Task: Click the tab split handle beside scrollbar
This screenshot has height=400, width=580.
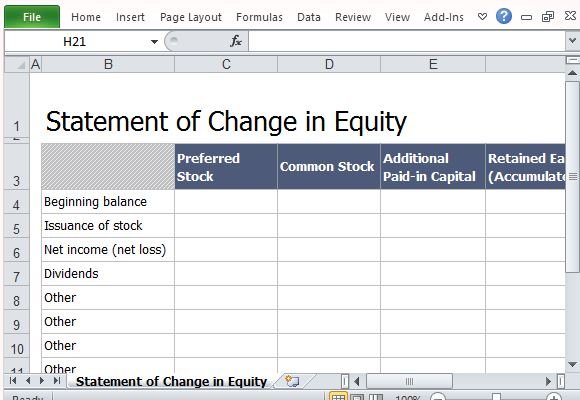Action: (x=344, y=381)
